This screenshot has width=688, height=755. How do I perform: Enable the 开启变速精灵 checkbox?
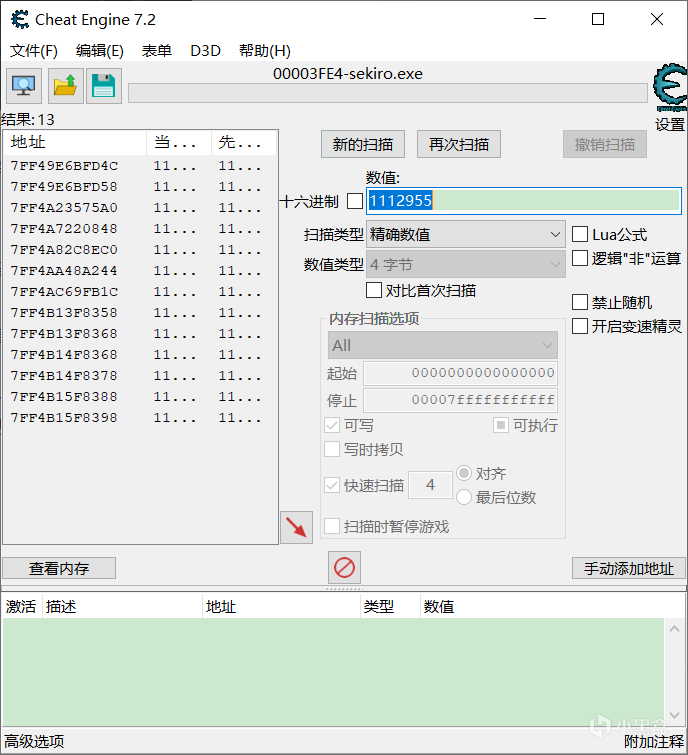tap(580, 326)
